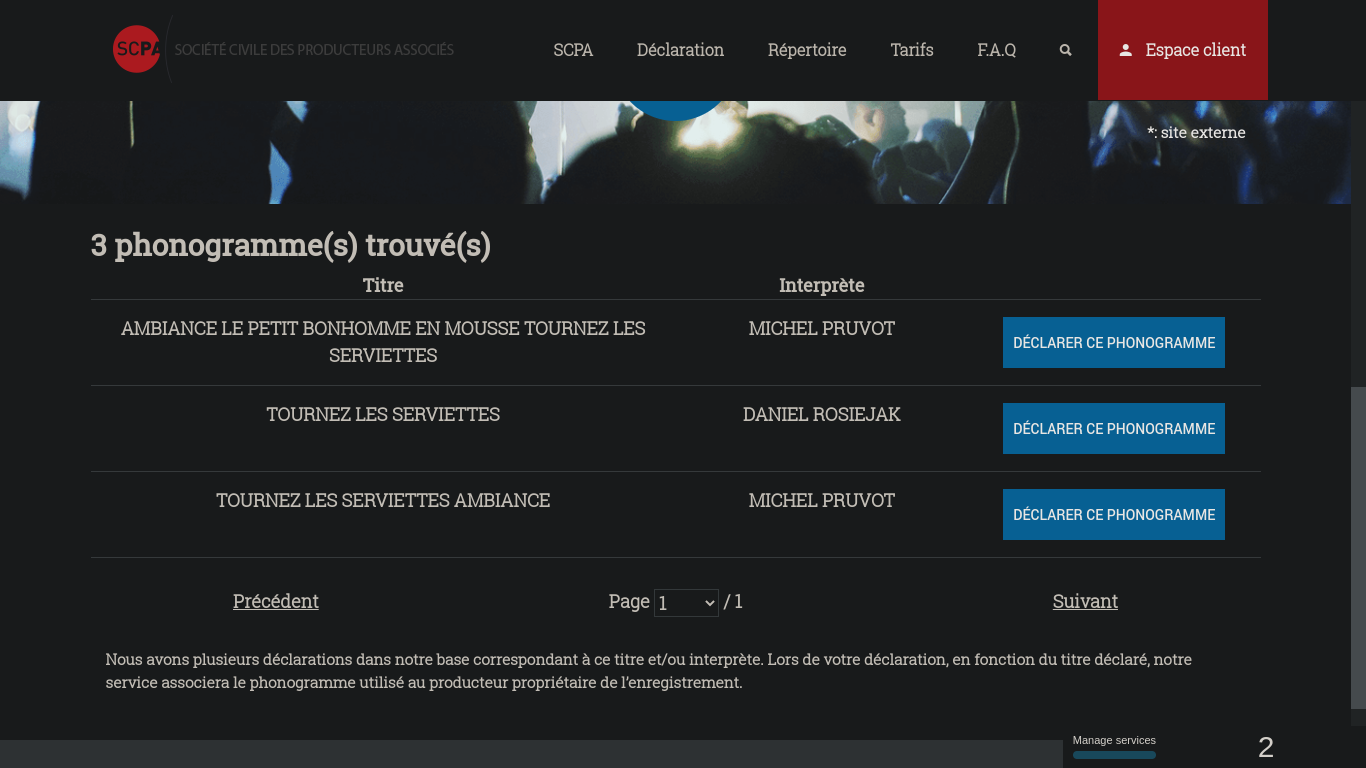Open the page number dropdown
The height and width of the screenshot is (768, 1366).
pyautogui.click(x=686, y=603)
